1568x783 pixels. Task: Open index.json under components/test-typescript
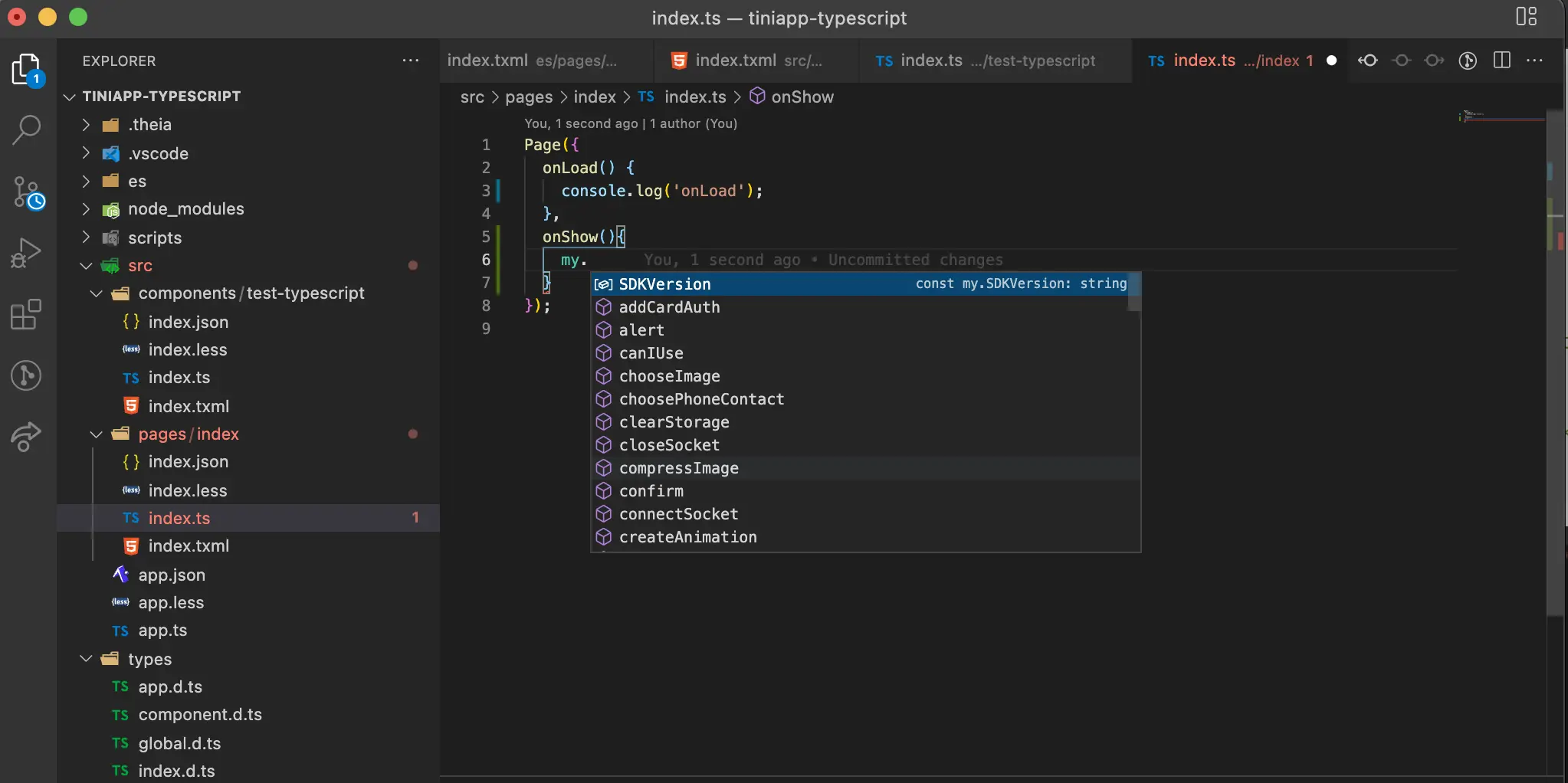tap(248, 322)
